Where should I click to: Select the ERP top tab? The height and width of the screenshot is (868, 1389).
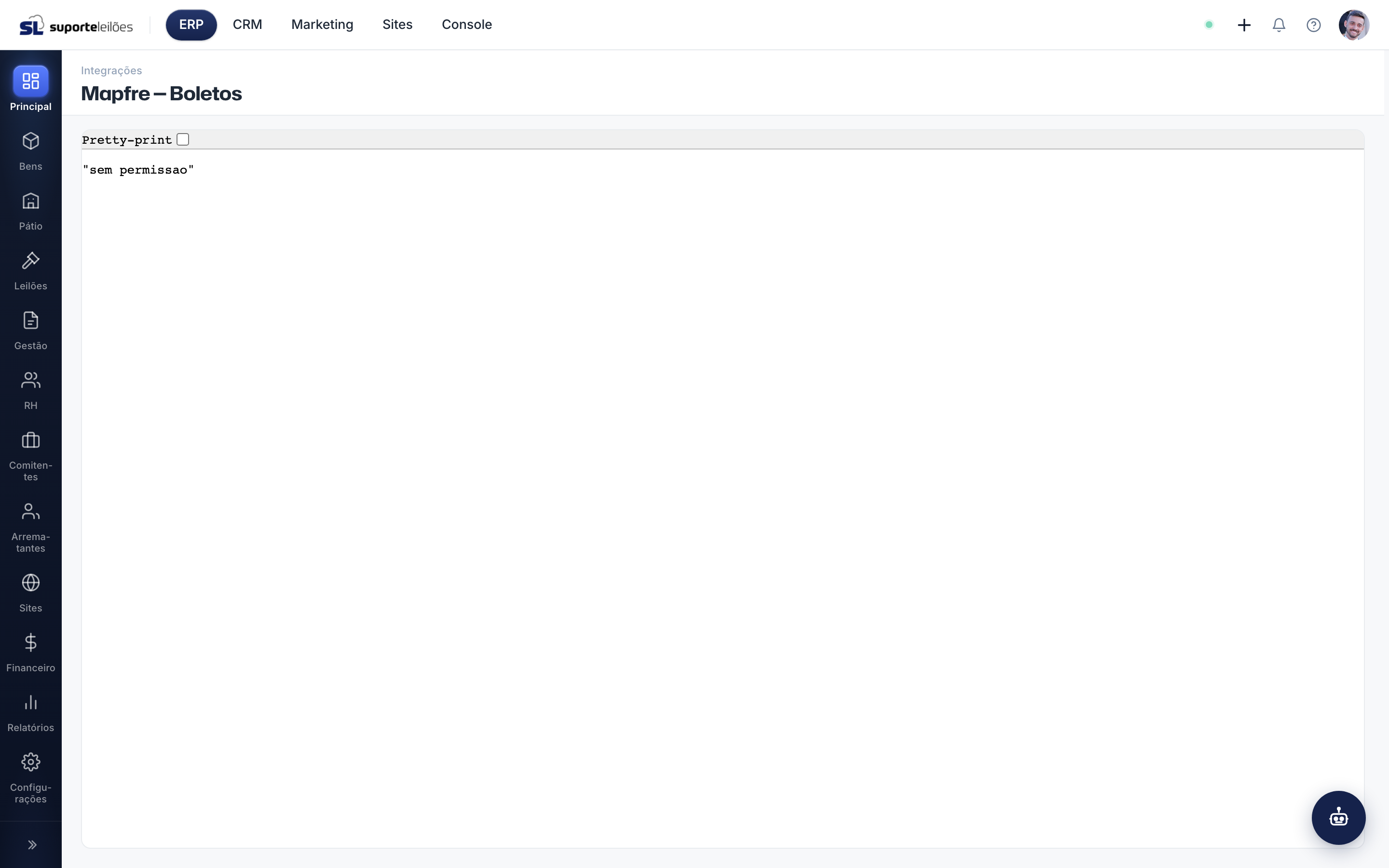click(191, 25)
